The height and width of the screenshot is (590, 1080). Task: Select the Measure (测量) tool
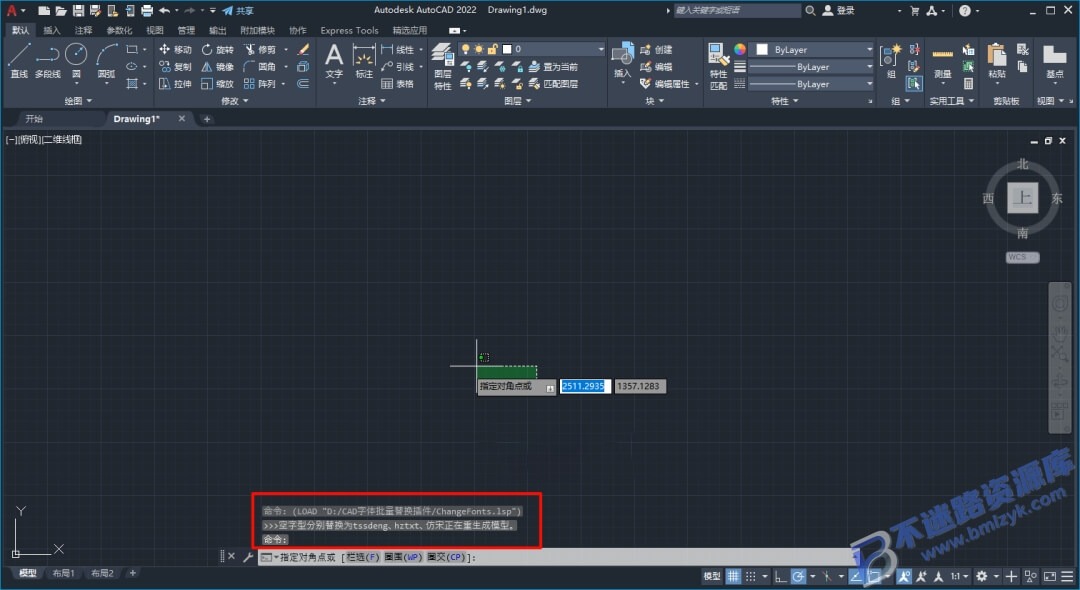tap(942, 62)
